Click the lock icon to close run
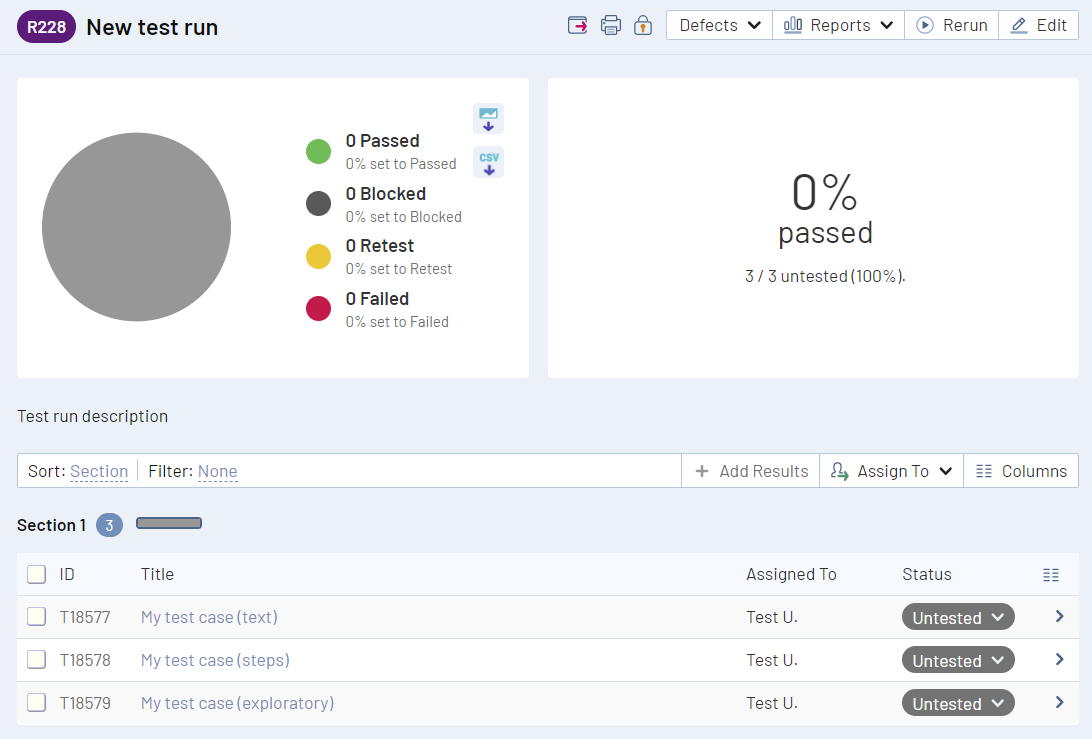Screen dimensions: 1092x739 [642, 25]
